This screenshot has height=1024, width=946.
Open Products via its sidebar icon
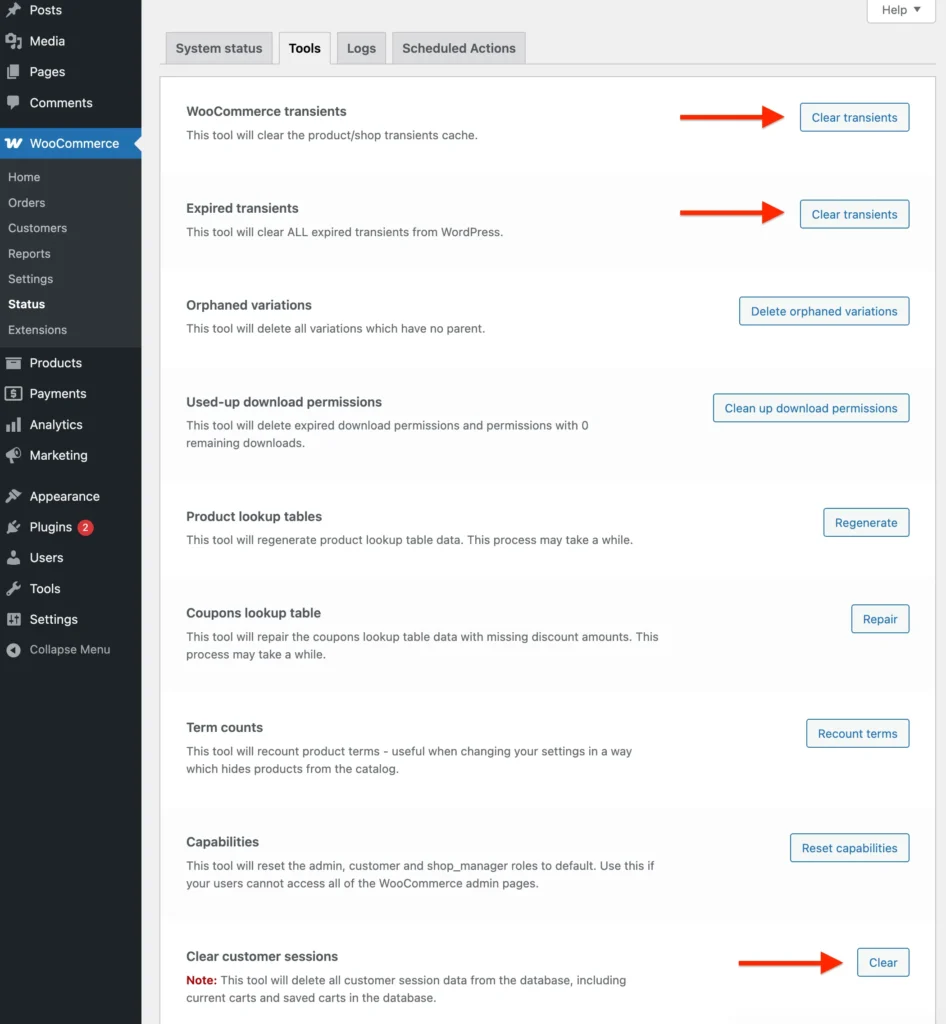point(15,362)
